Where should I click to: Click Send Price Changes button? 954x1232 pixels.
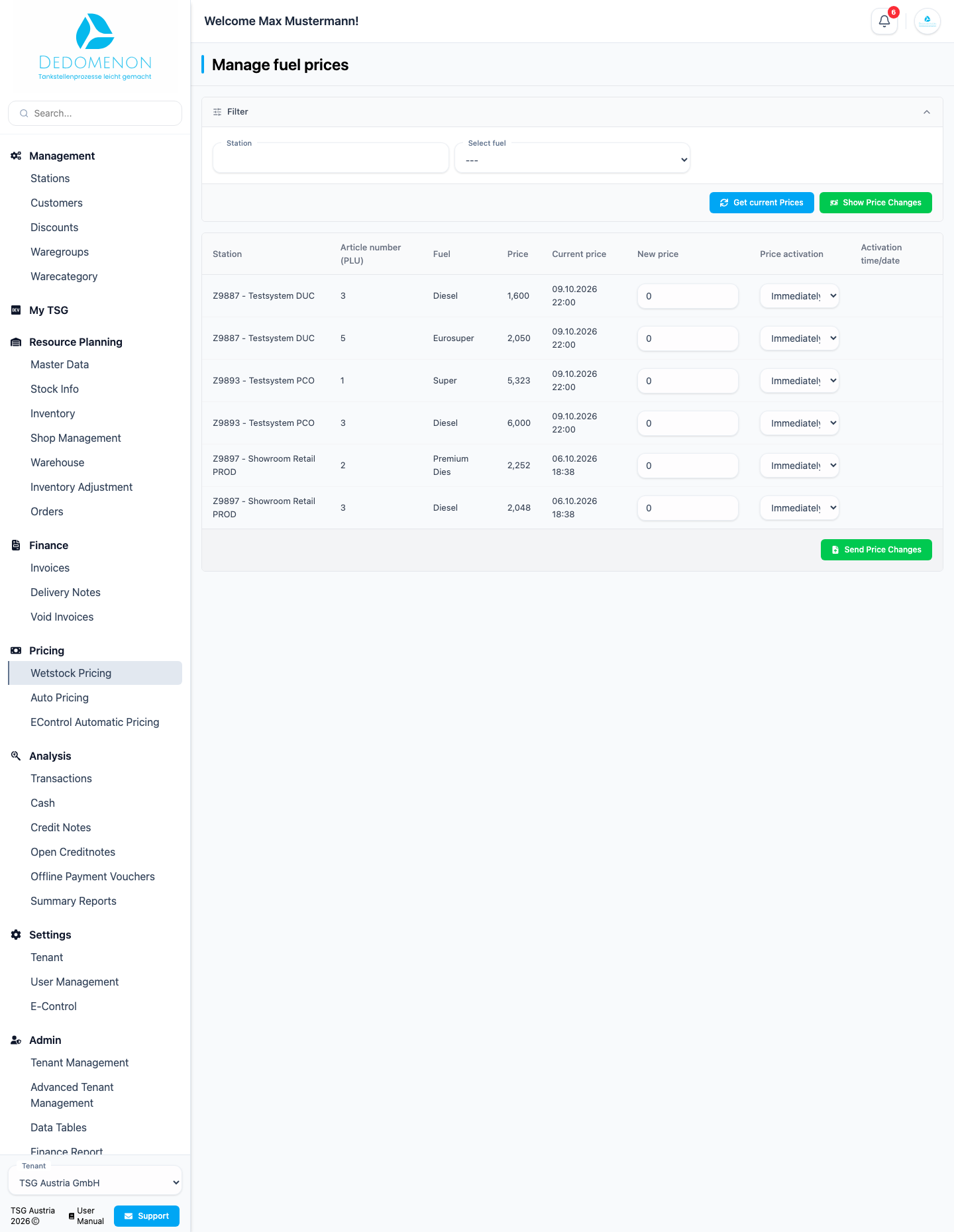pos(876,550)
